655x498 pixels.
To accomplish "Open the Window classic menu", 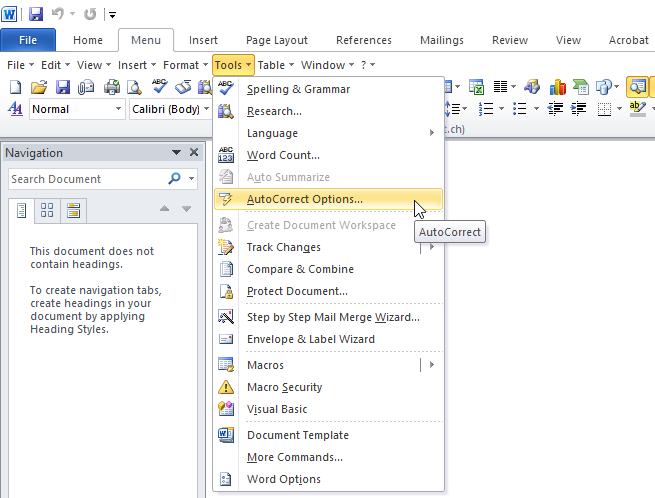I will 328,65.
